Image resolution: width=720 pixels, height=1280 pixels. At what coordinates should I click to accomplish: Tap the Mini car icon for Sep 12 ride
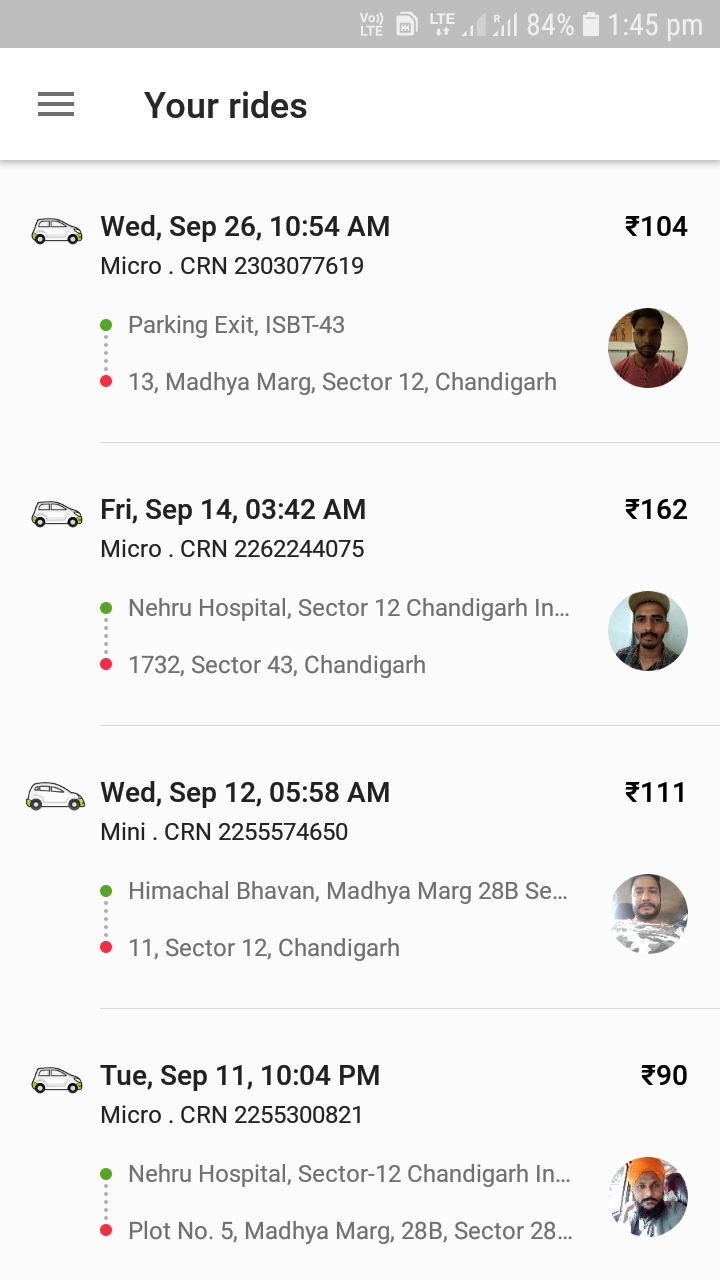pos(56,796)
